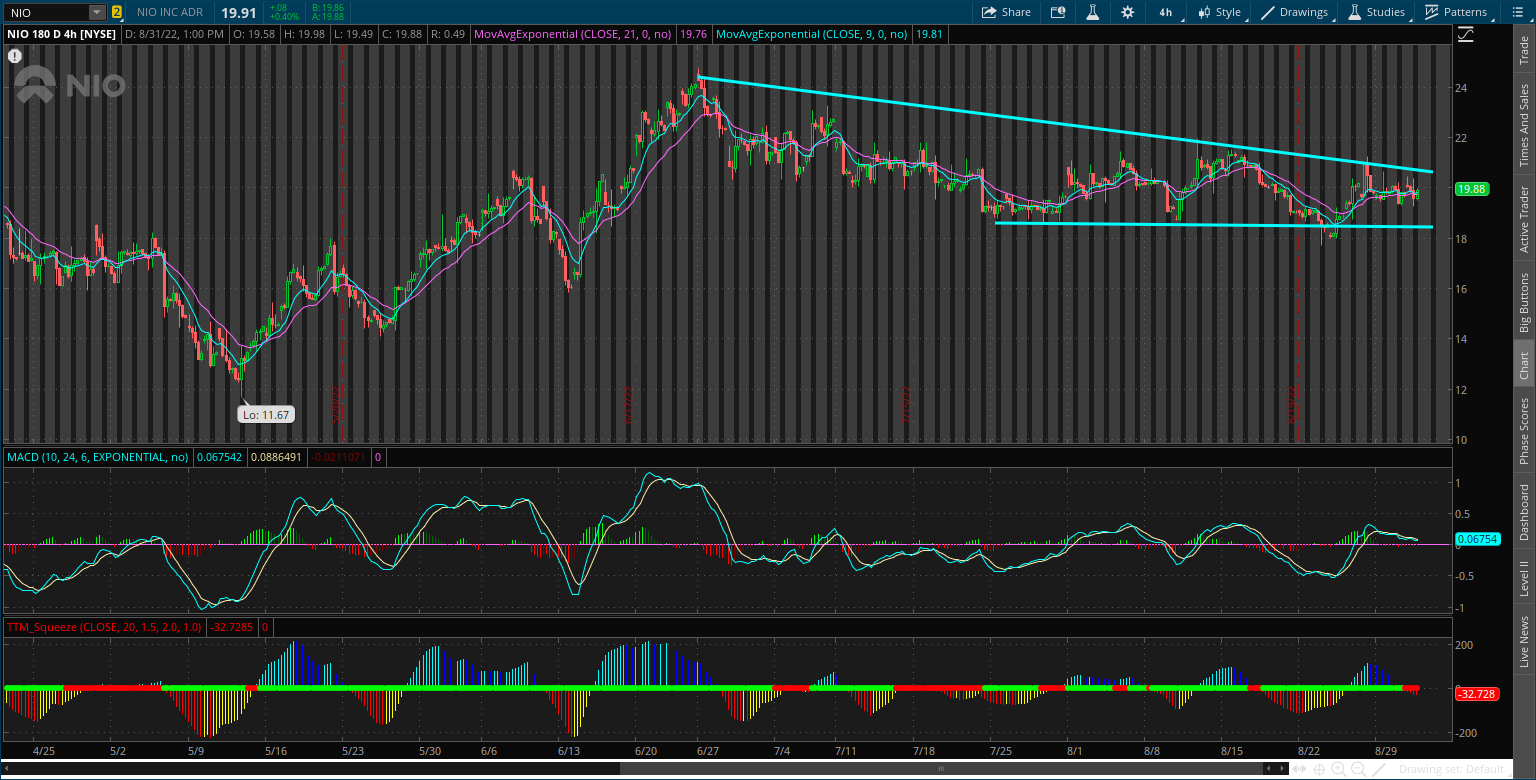
Task: Toggle the chart info note icon at top left
Action: (14, 55)
